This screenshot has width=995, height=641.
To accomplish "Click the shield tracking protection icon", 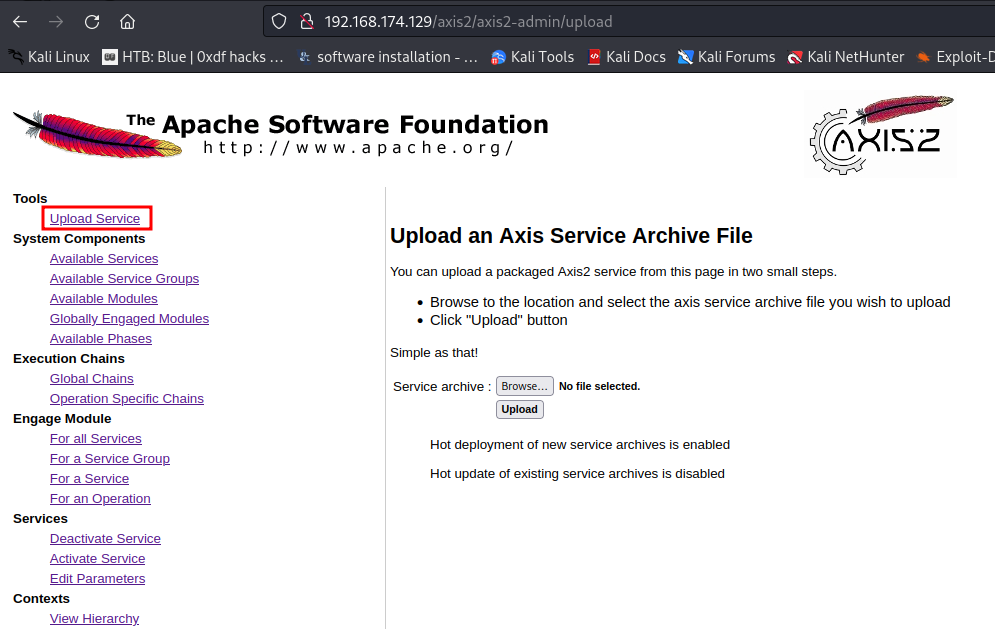I will (279, 22).
